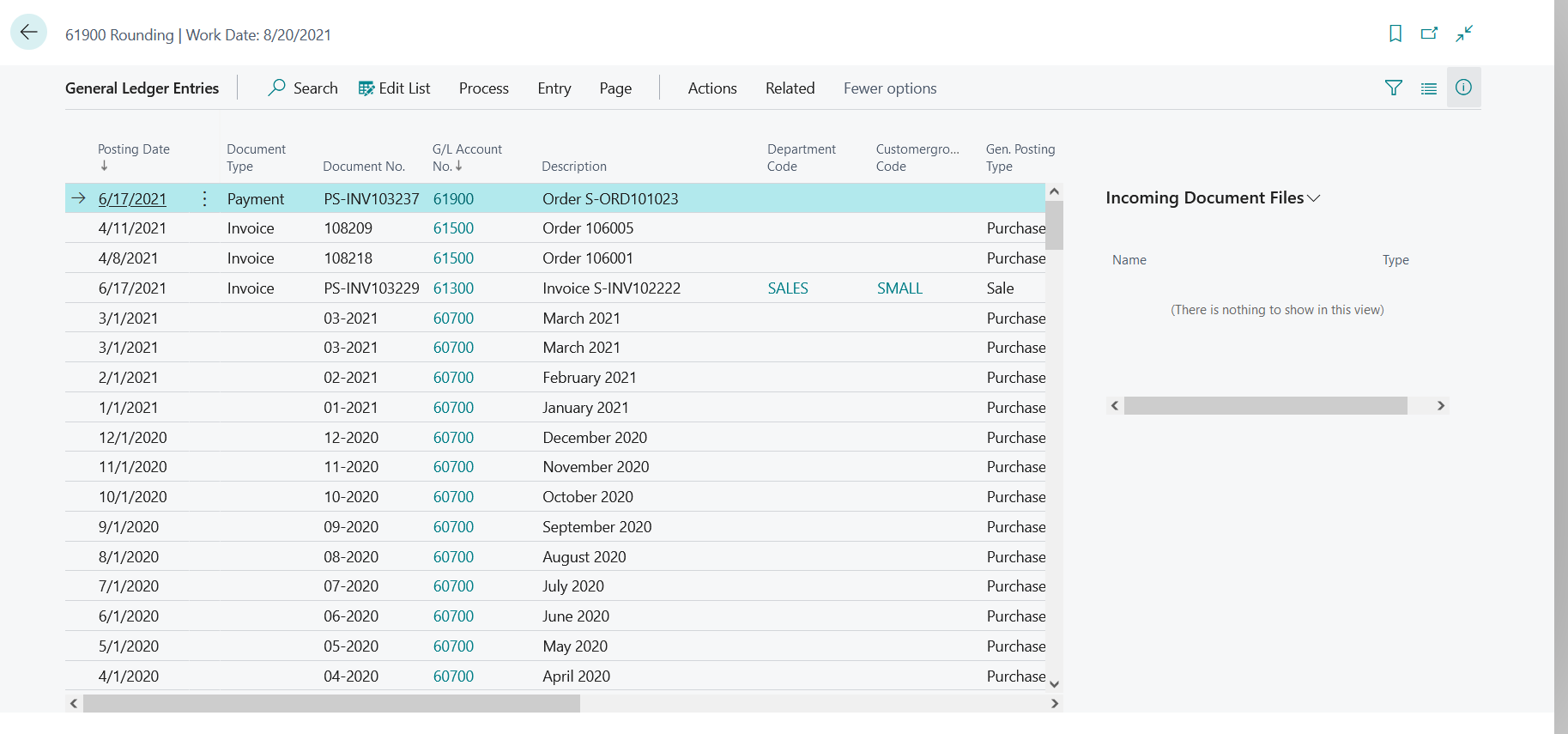This screenshot has height=734, width=1568.
Task: Open the Related menu
Action: (x=790, y=88)
